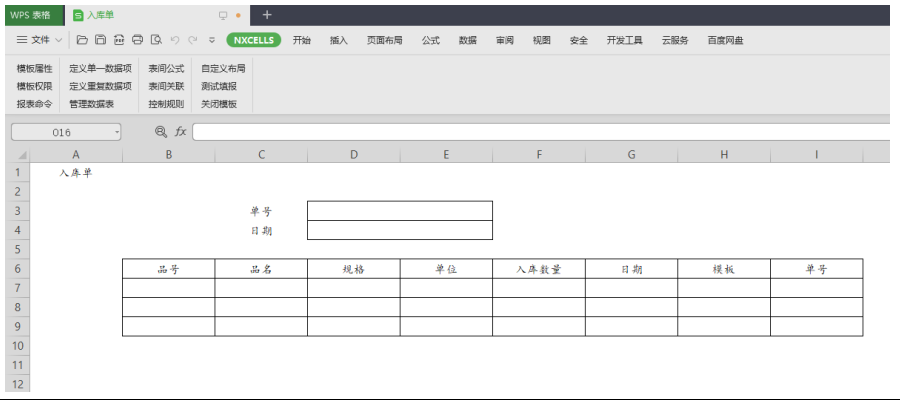Click the fx insert function icon
900x401 pixels.
click(x=180, y=132)
